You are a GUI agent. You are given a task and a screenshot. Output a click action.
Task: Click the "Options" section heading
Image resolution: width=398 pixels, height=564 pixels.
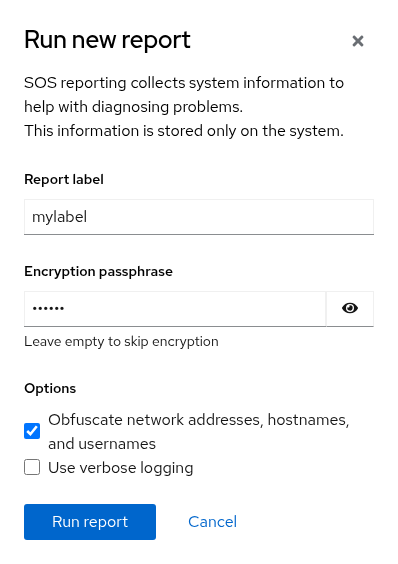50,388
